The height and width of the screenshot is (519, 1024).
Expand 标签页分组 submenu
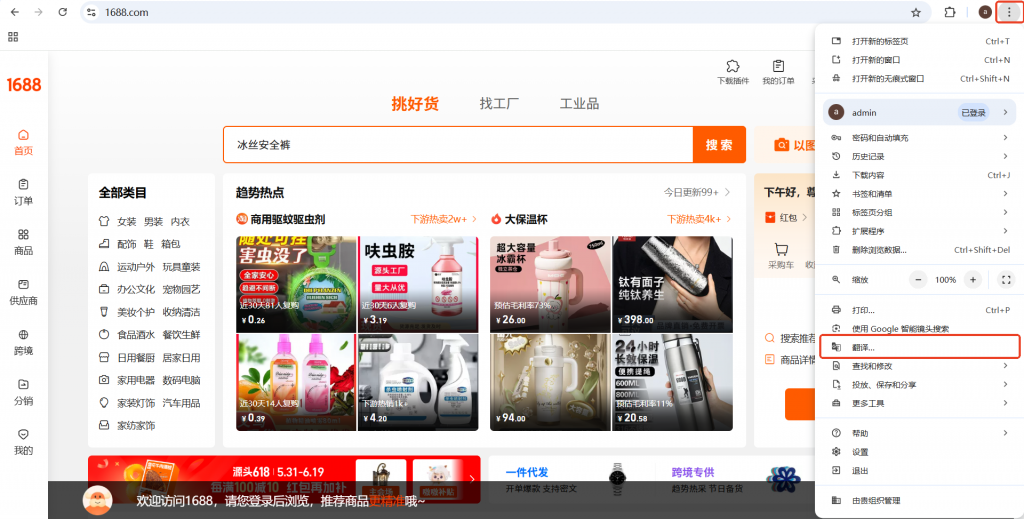point(920,213)
